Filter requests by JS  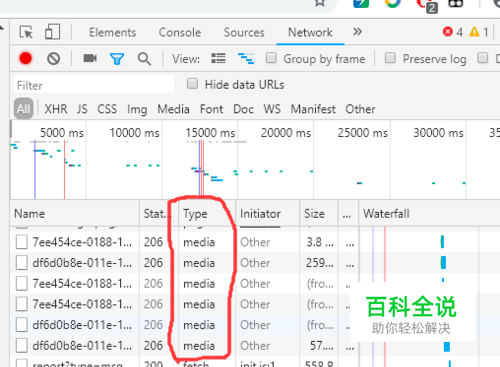(x=82, y=109)
